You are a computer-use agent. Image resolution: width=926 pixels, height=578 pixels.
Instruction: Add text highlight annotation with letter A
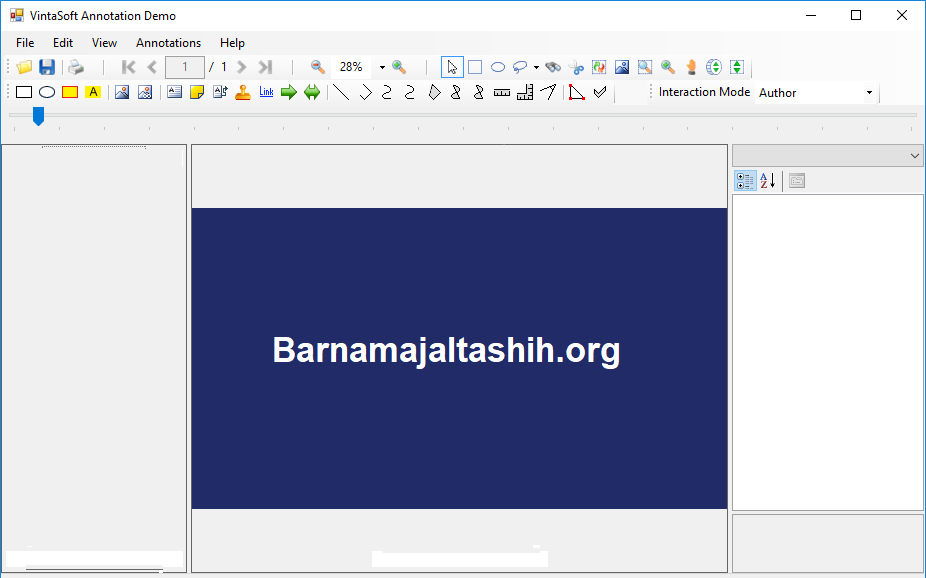point(93,92)
